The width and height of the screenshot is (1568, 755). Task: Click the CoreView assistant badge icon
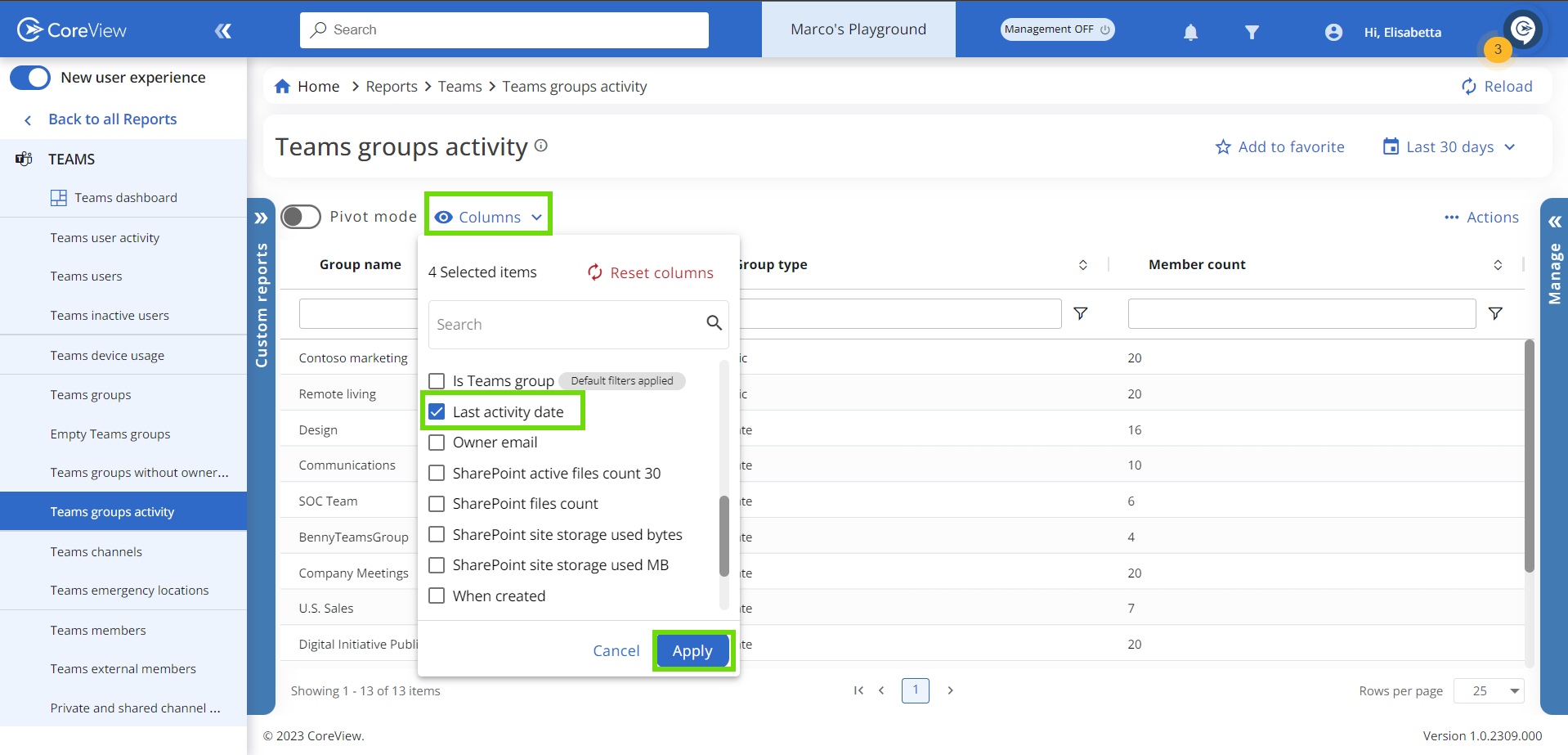[x=1523, y=29]
